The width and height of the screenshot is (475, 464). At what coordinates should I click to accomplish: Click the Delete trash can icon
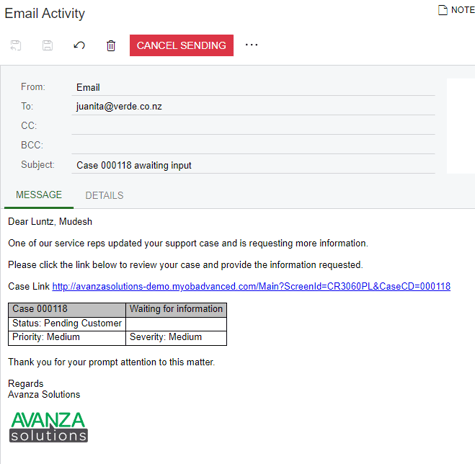[x=111, y=45]
